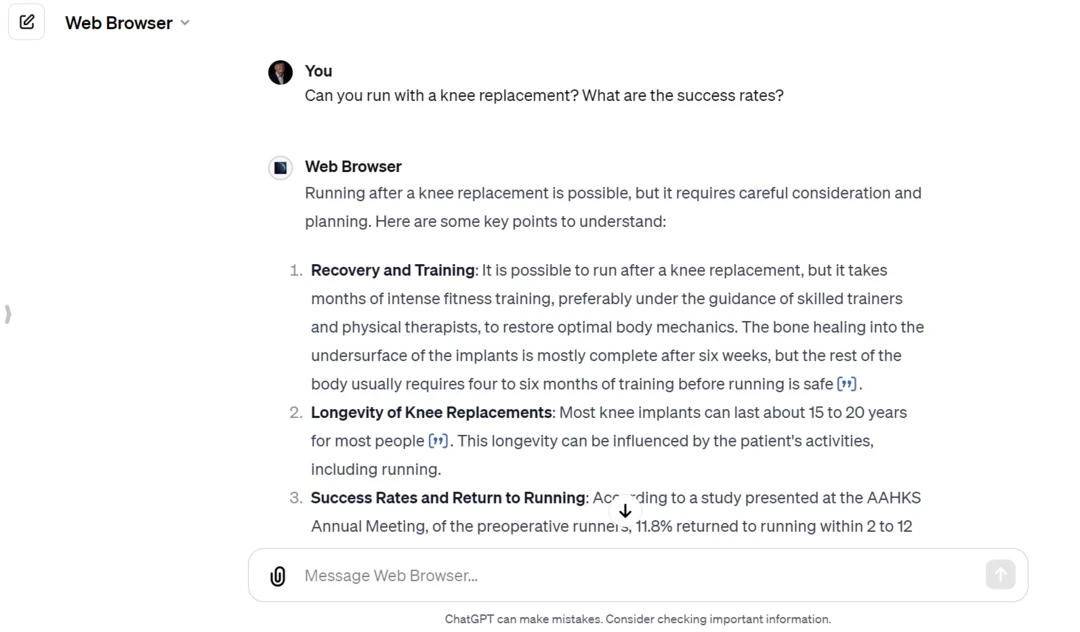Viewport: 1080px width, 632px height.
Task: Click the "ChatGPT can make mistakes" disclaimer
Action: 637,619
